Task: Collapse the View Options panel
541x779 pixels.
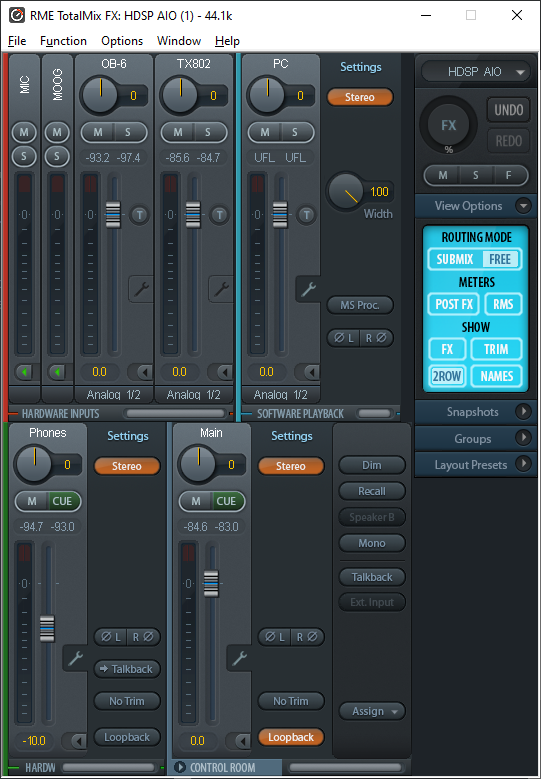Action: [x=523, y=206]
